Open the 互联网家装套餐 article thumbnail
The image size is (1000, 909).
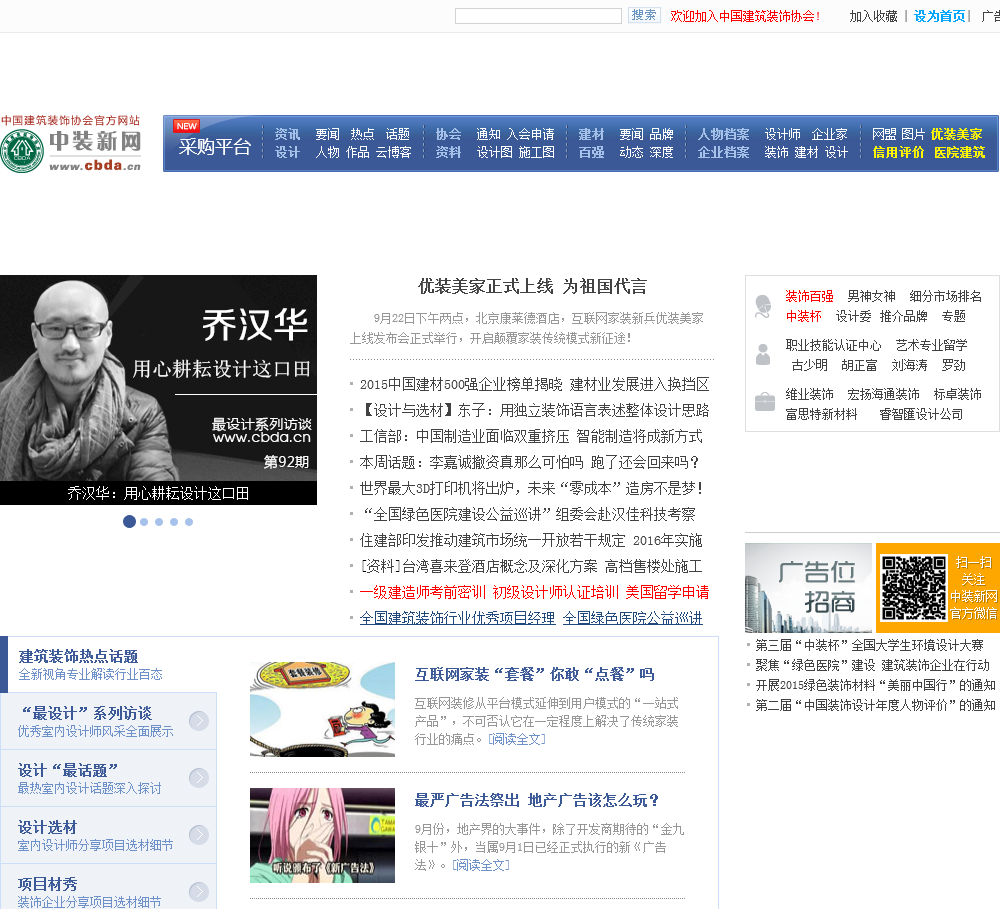pyautogui.click(x=322, y=709)
